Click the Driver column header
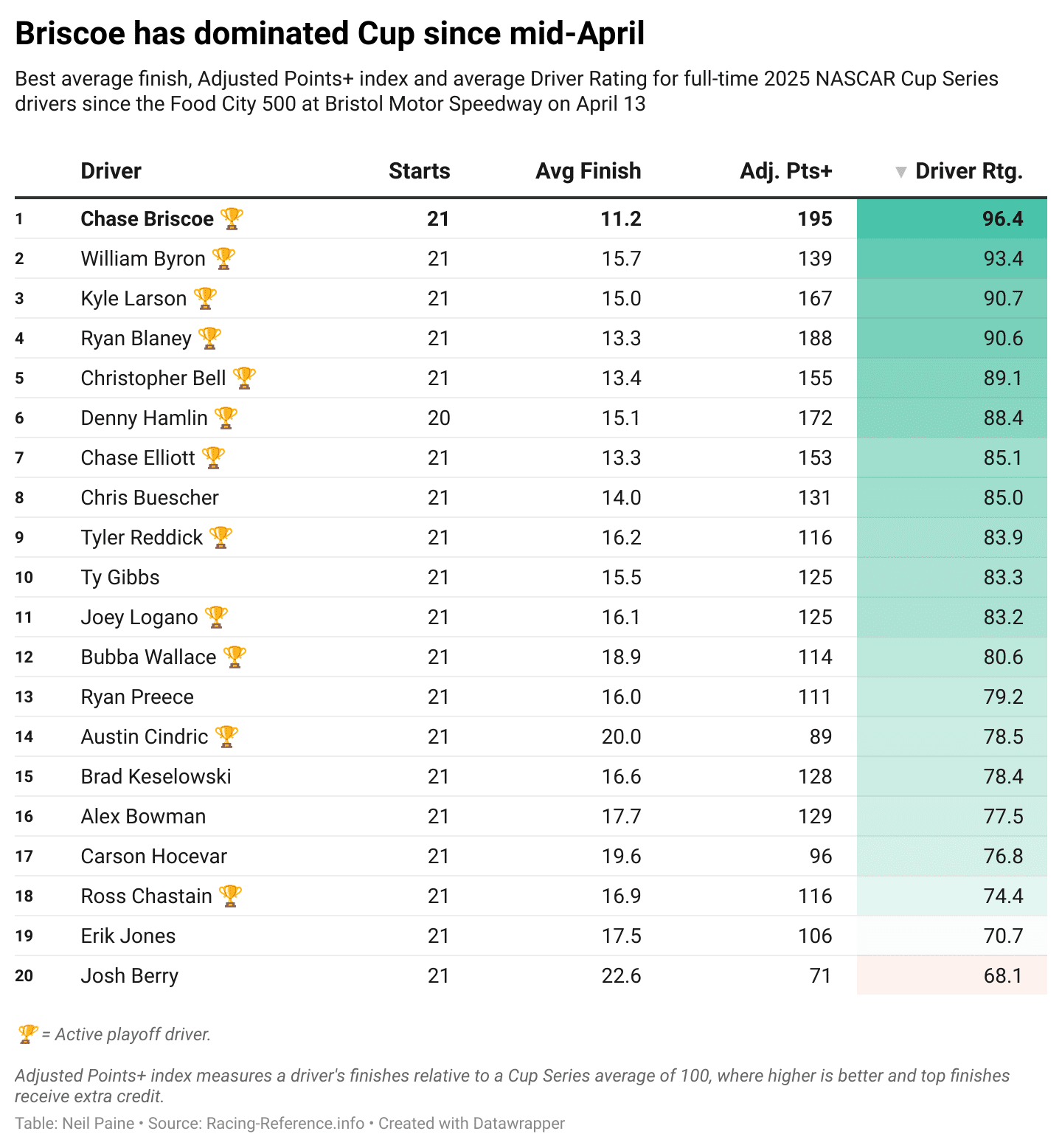Viewport: 1062px width, 1148px height. coord(111,171)
